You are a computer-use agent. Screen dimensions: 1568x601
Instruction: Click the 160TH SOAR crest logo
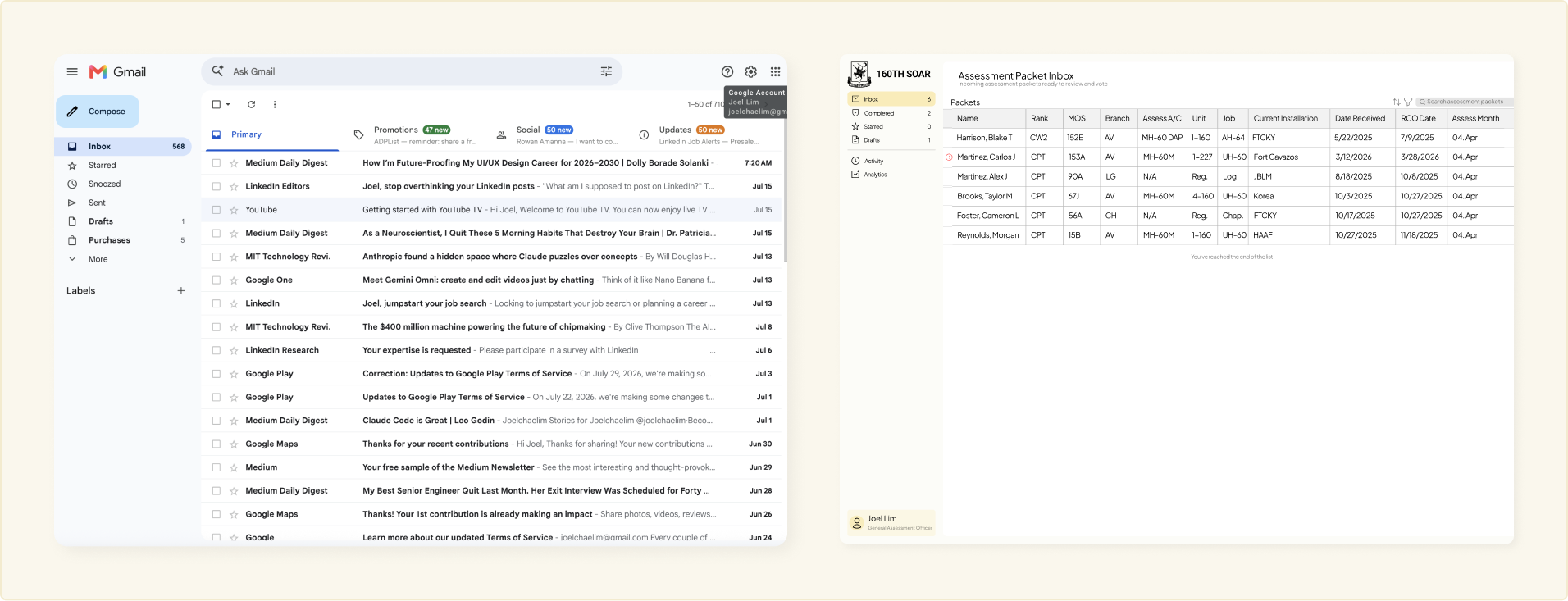pyautogui.click(x=859, y=74)
